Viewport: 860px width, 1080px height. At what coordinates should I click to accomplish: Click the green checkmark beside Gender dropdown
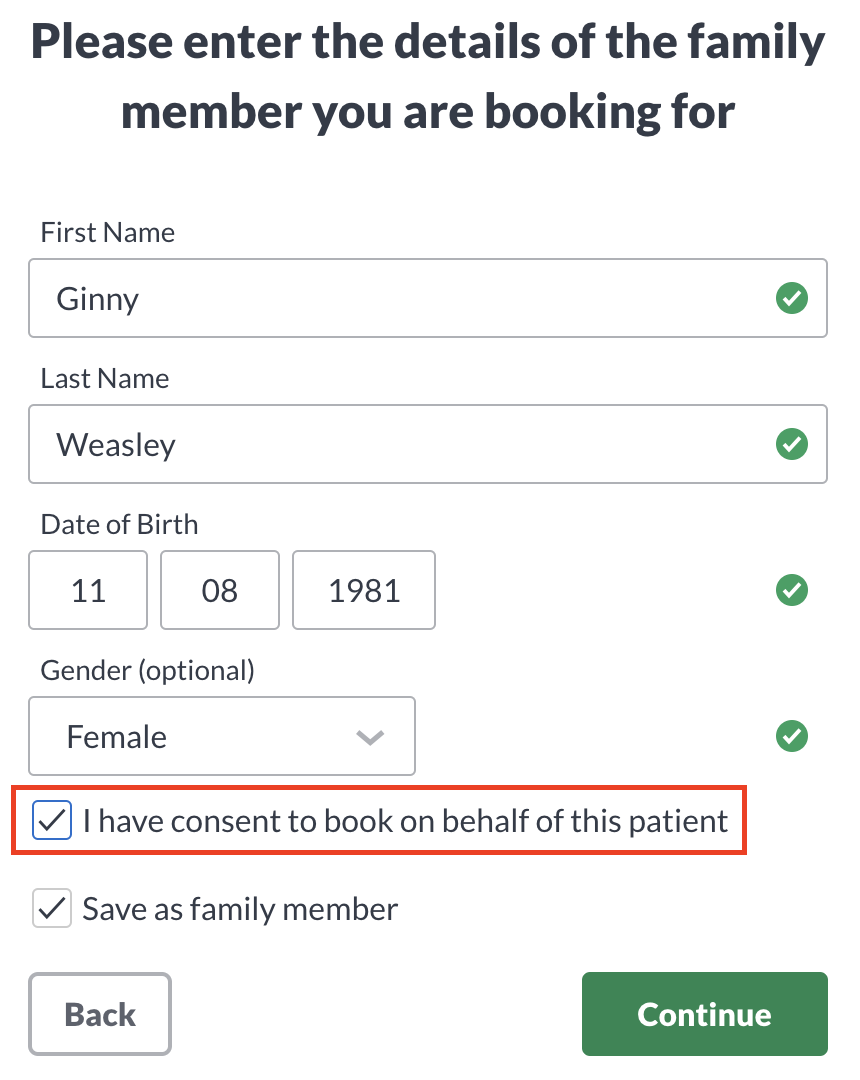[792, 737]
